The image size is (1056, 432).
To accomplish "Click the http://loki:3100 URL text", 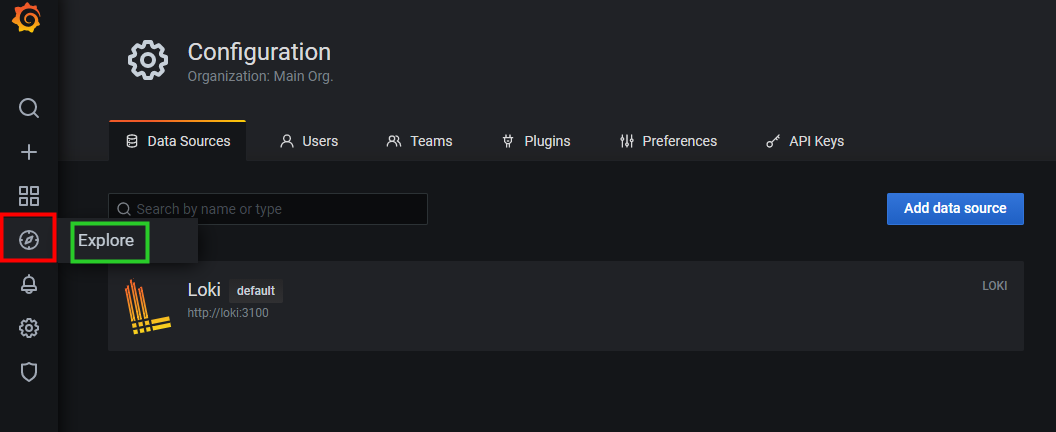I will click(228, 313).
